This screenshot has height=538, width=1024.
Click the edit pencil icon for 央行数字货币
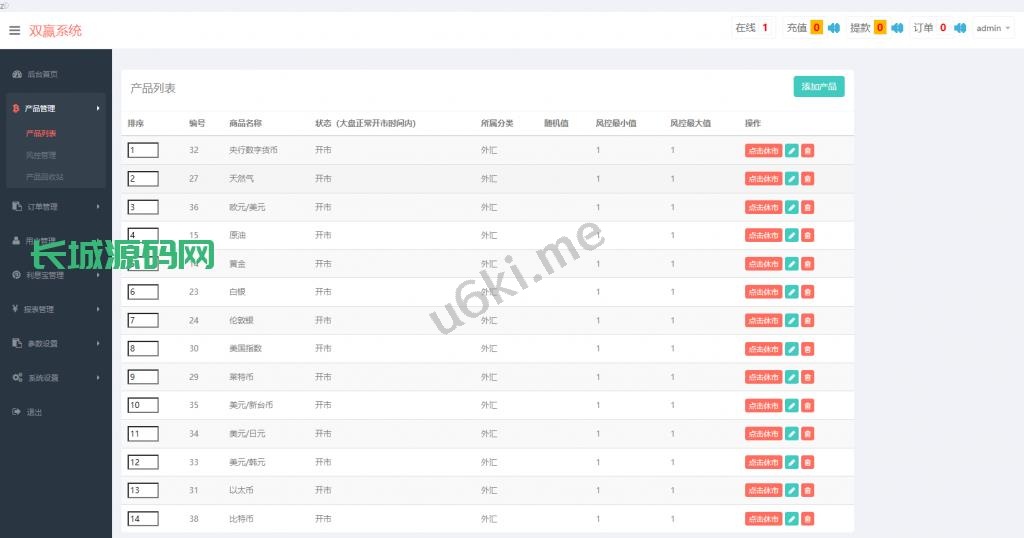[791, 151]
